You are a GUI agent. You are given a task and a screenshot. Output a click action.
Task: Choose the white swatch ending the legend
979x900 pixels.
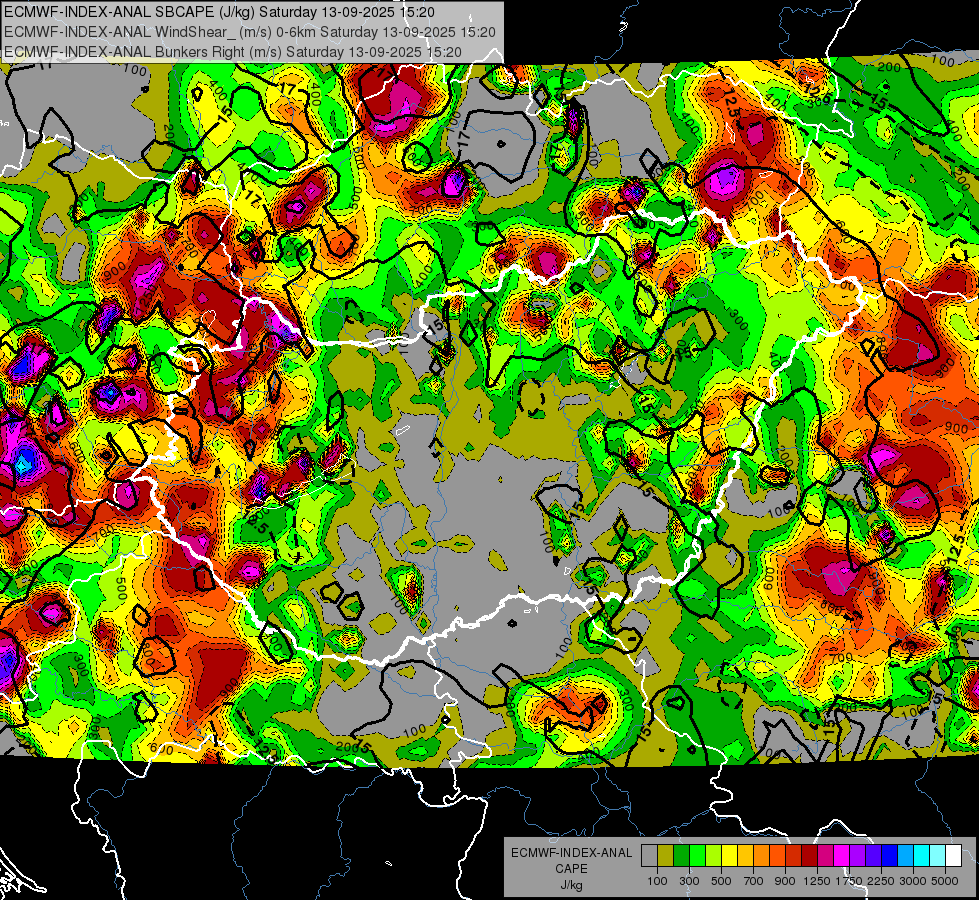click(953, 855)
